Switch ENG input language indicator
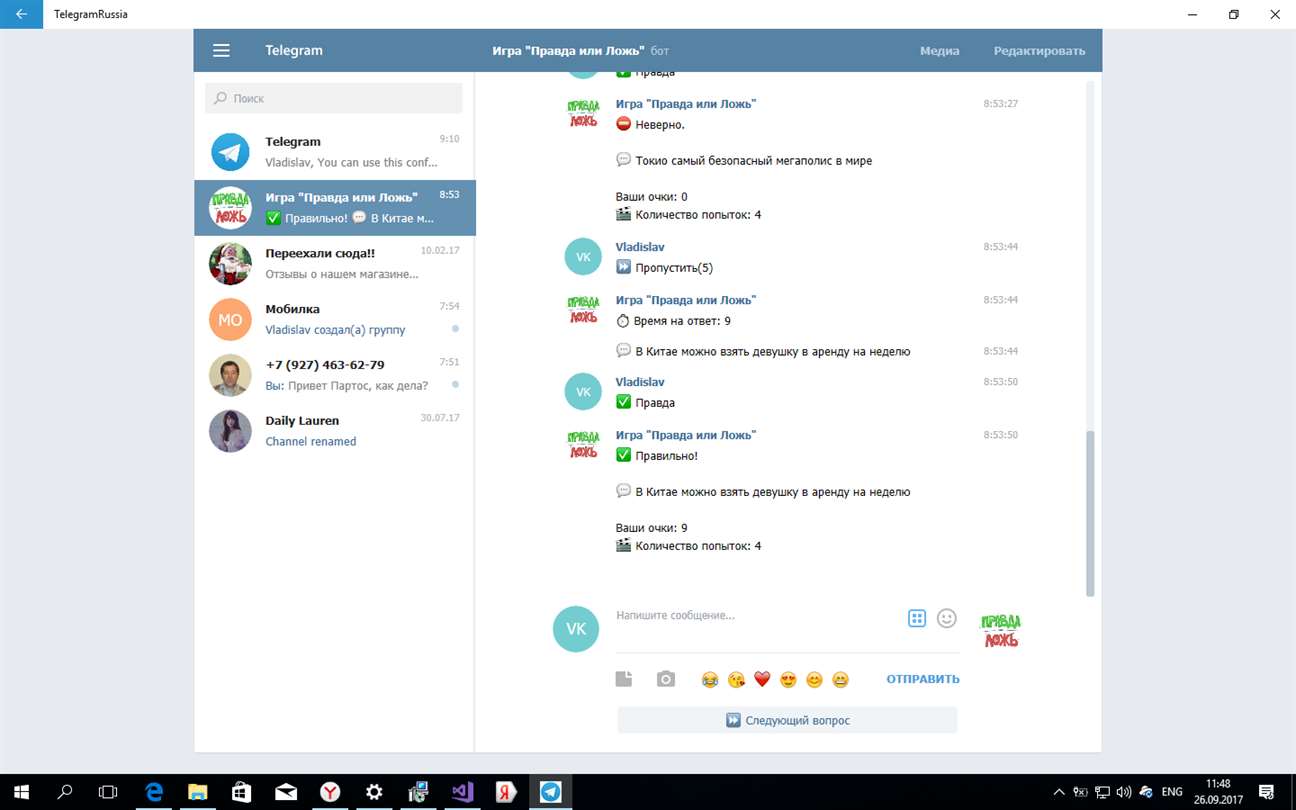 [1171, 792]
